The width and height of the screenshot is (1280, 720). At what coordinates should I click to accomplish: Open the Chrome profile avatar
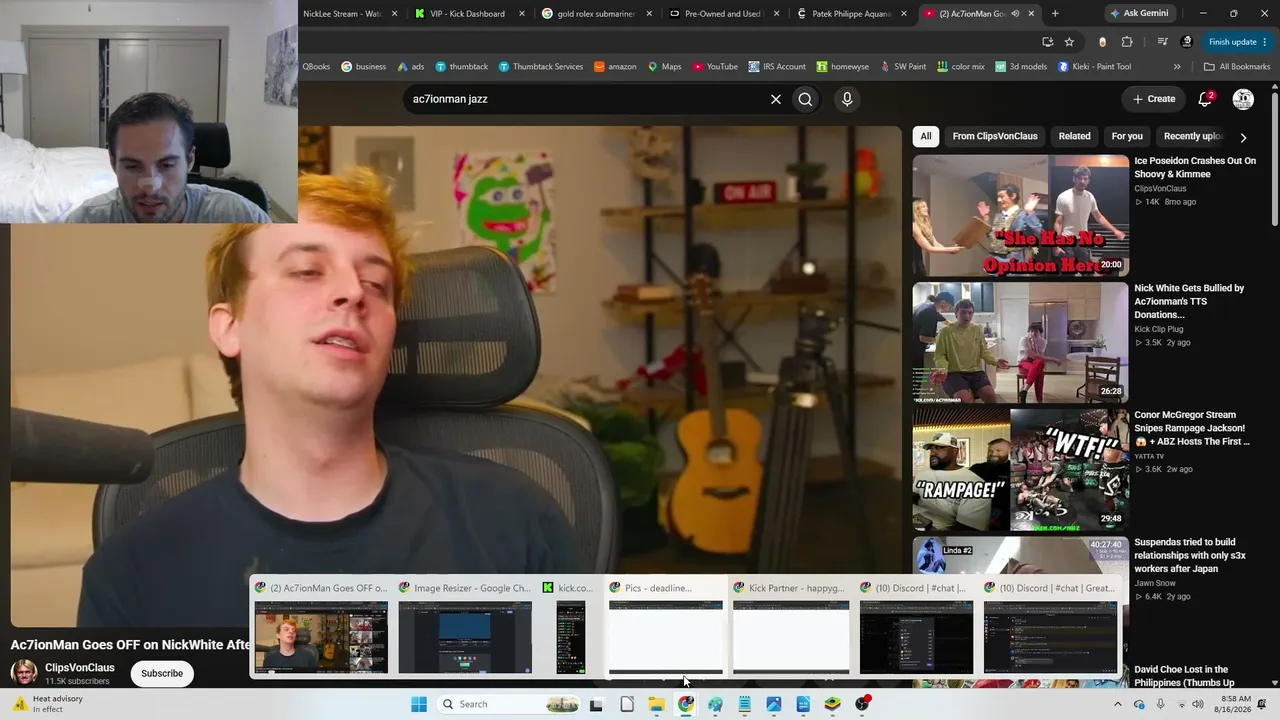[1187, 42]
